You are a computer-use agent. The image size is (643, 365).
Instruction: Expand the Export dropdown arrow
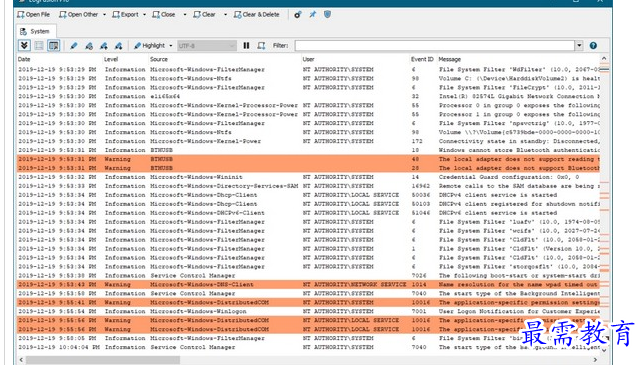144,15
